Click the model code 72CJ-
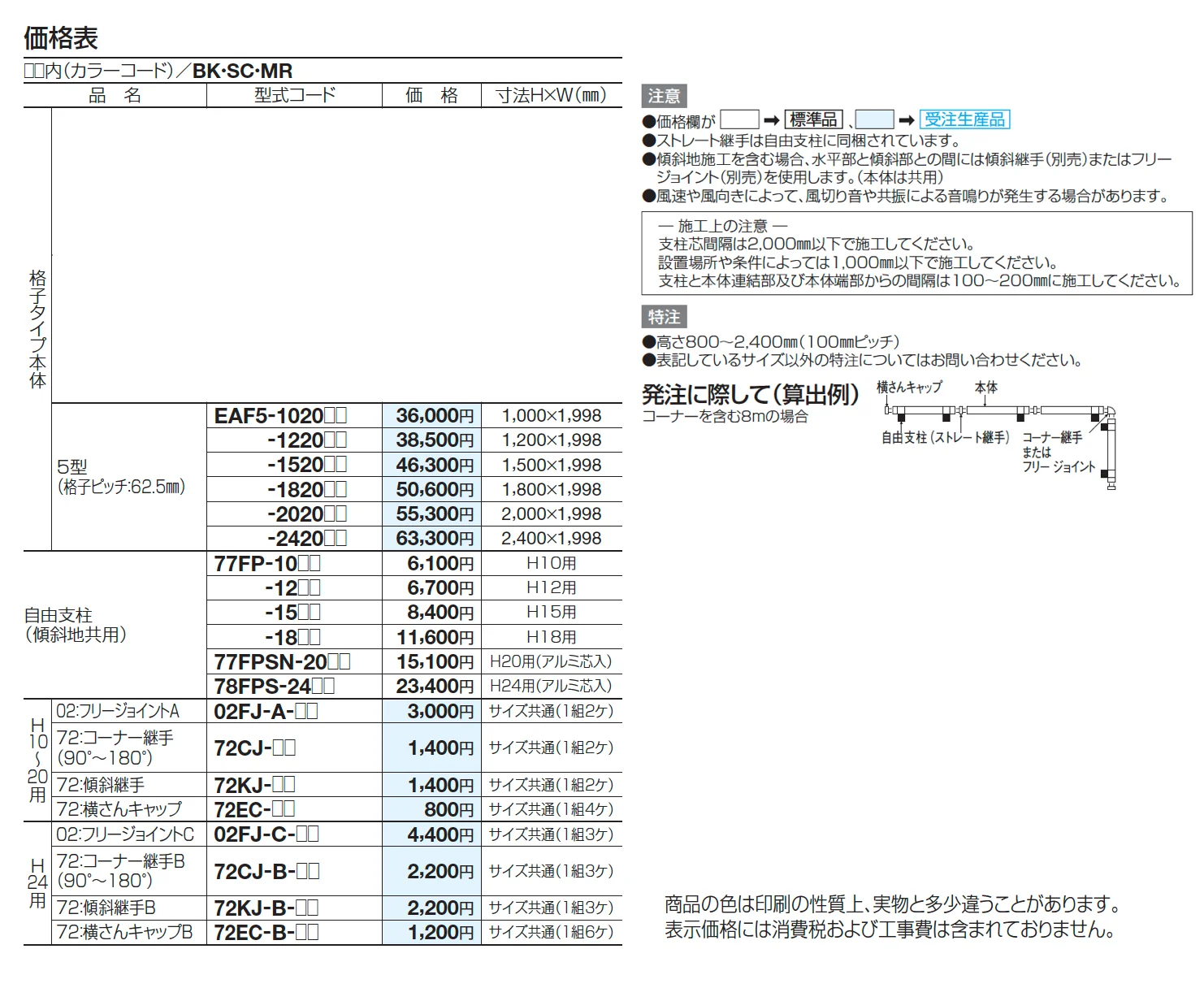 click(254, 748)
